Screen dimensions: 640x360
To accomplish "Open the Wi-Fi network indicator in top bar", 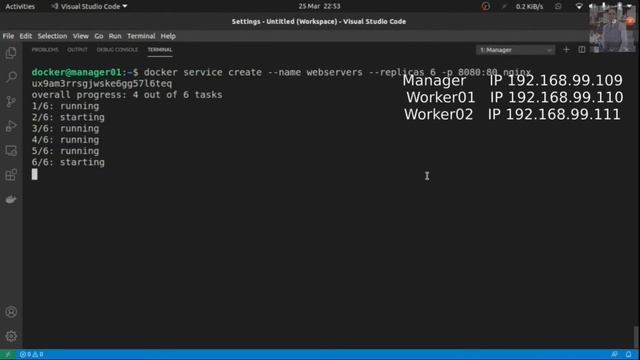I will pyautogui.click(x=579, y=6).
